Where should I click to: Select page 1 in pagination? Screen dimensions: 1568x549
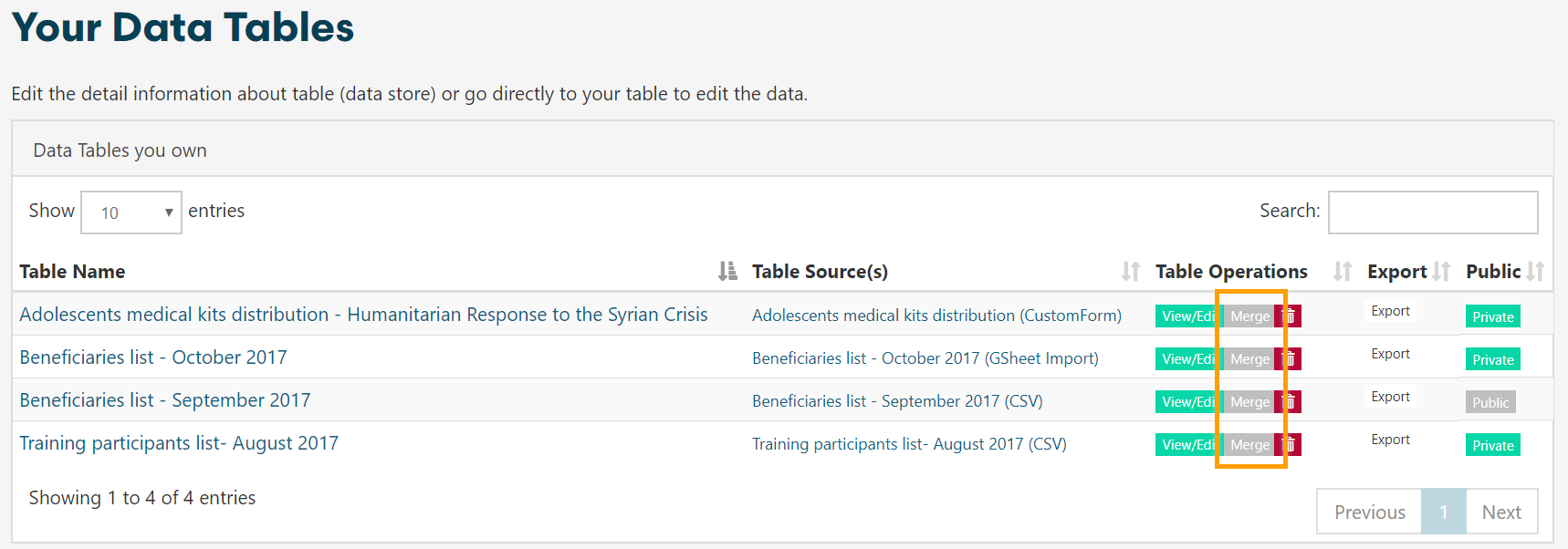tap(1444, 513)
